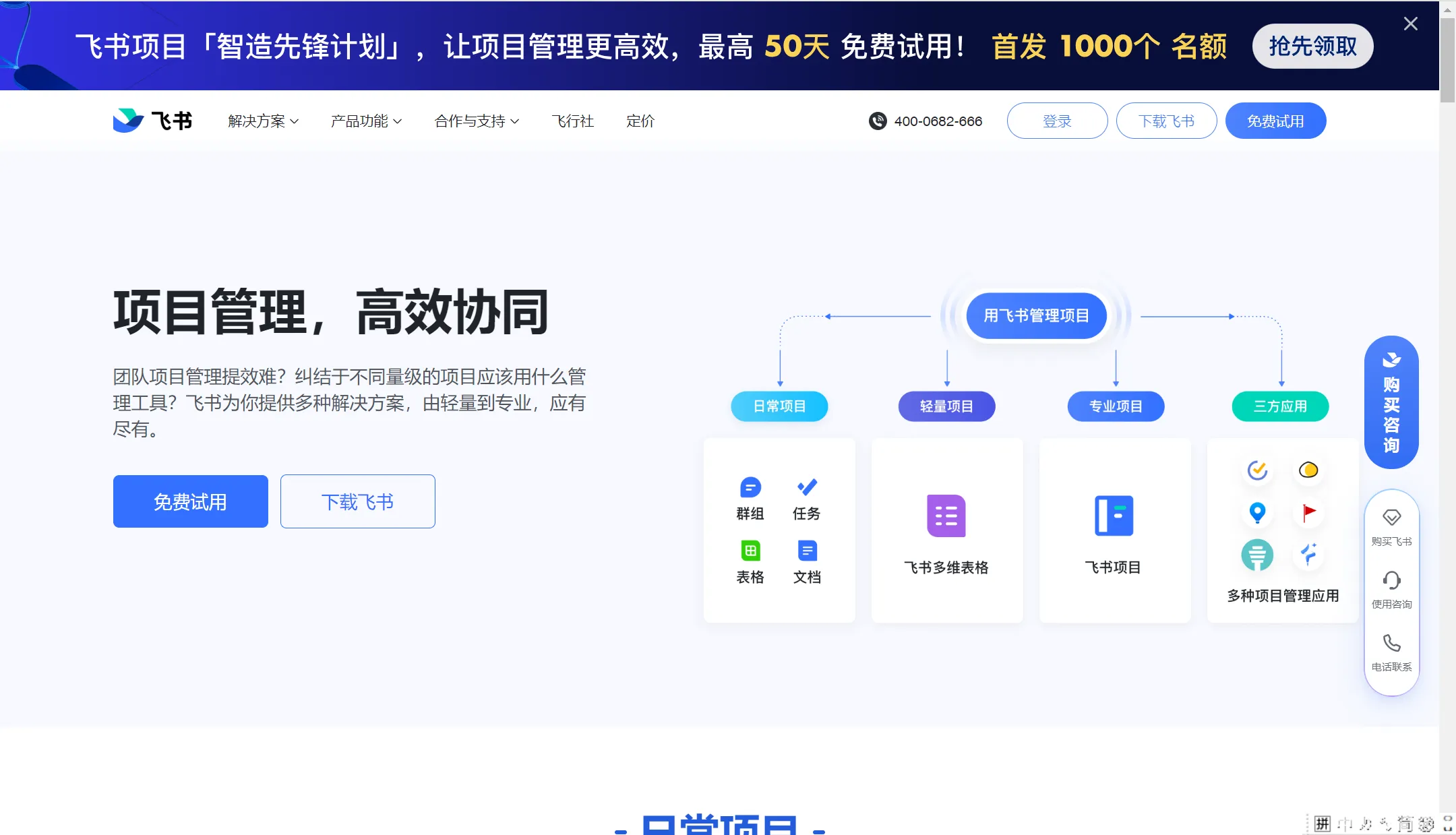Select the 三方应用 tag
The width and height of the screenshot is (1456, 835).
point(1280,406)
